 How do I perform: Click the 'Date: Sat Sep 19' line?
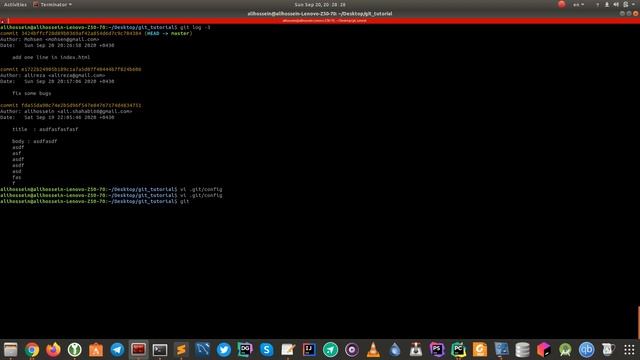click(x=57, y=118)
